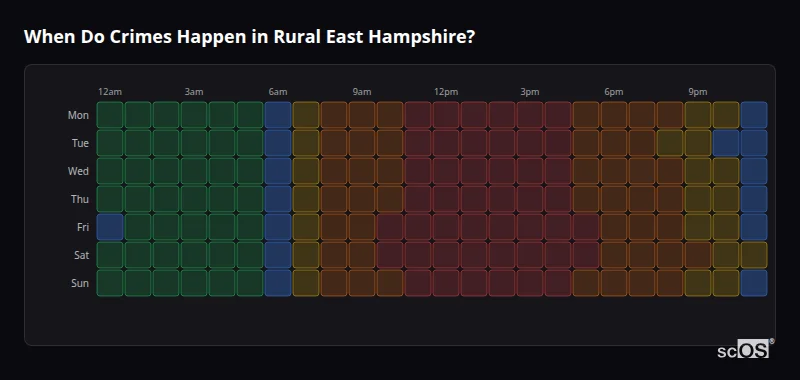Click the Mon row label
This screenshot has height=380, width=800.
78,115
